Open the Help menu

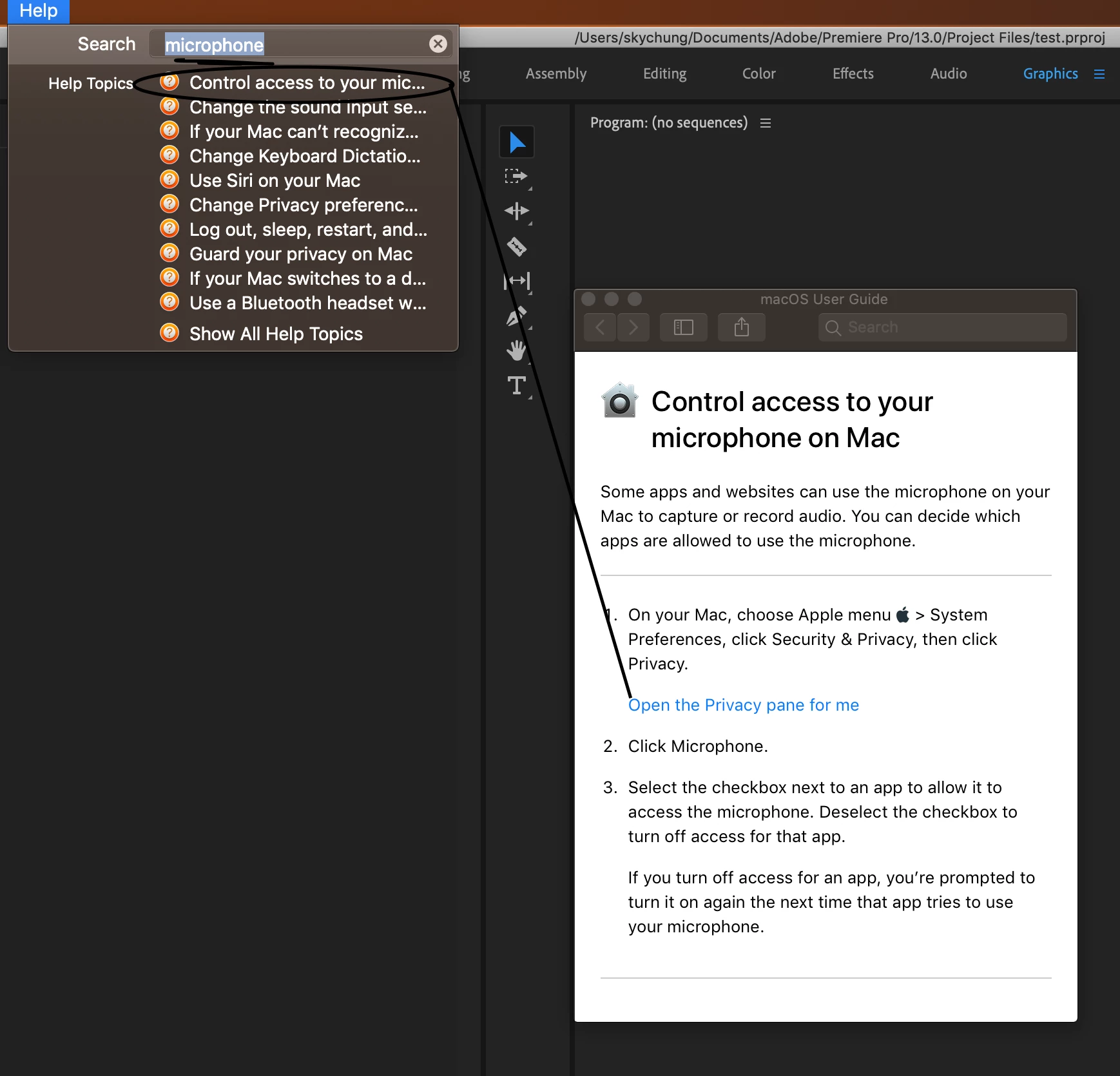click(39, 11)
